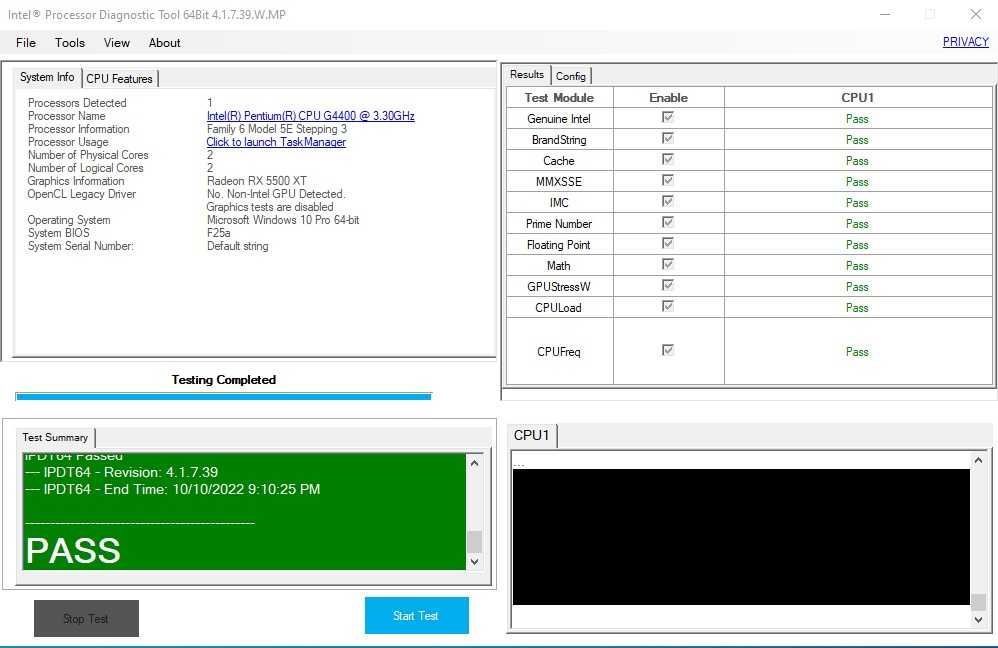This screenshot has width=998, height=648.
Task: Click the Test Summary scrollbar thumb
Action: tap(474, 542)
